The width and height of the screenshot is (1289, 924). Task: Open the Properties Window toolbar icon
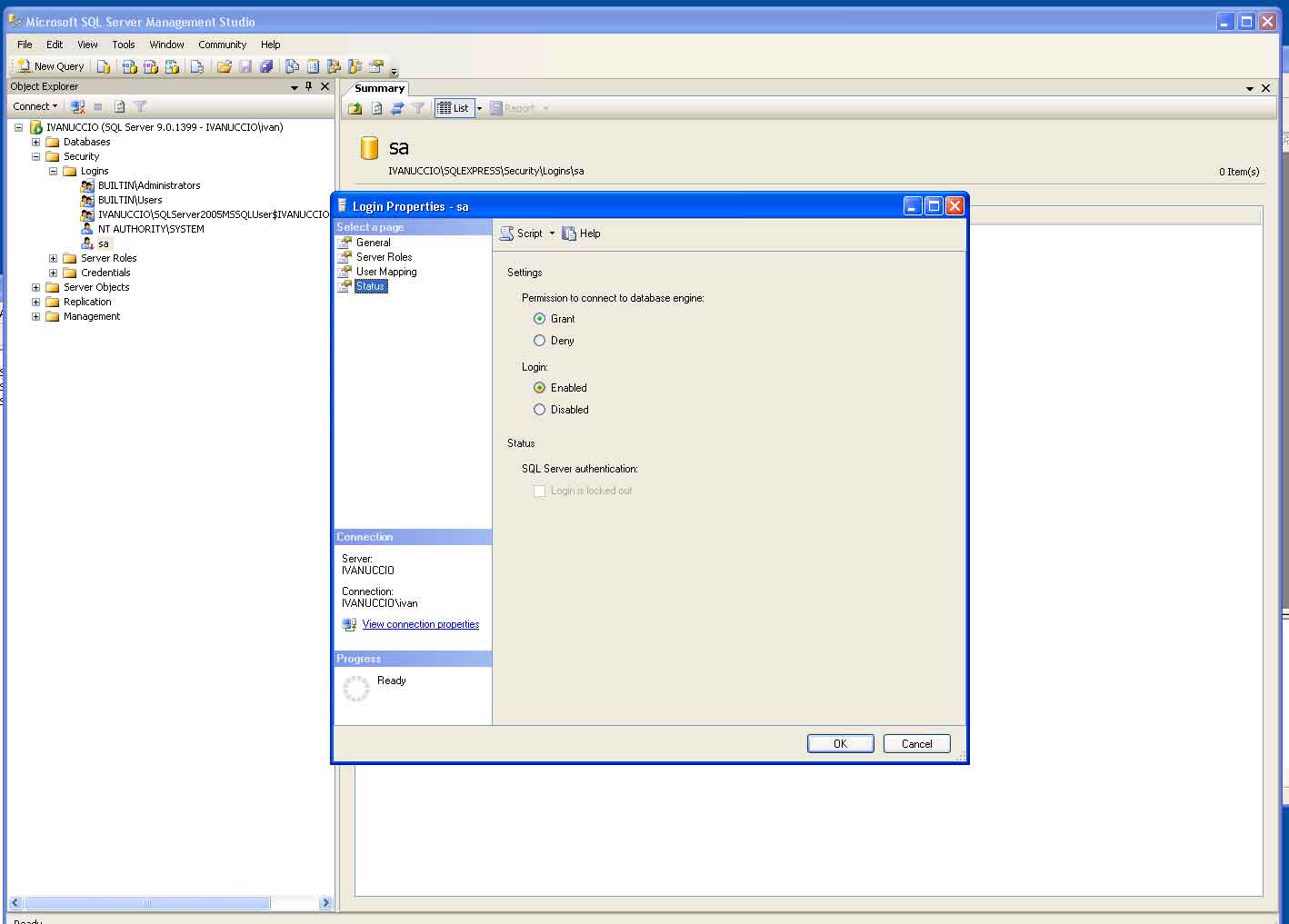click(375, 66)
